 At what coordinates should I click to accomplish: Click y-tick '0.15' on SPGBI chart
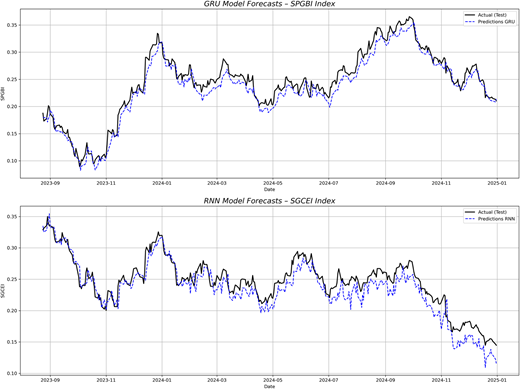pos(12,134)
